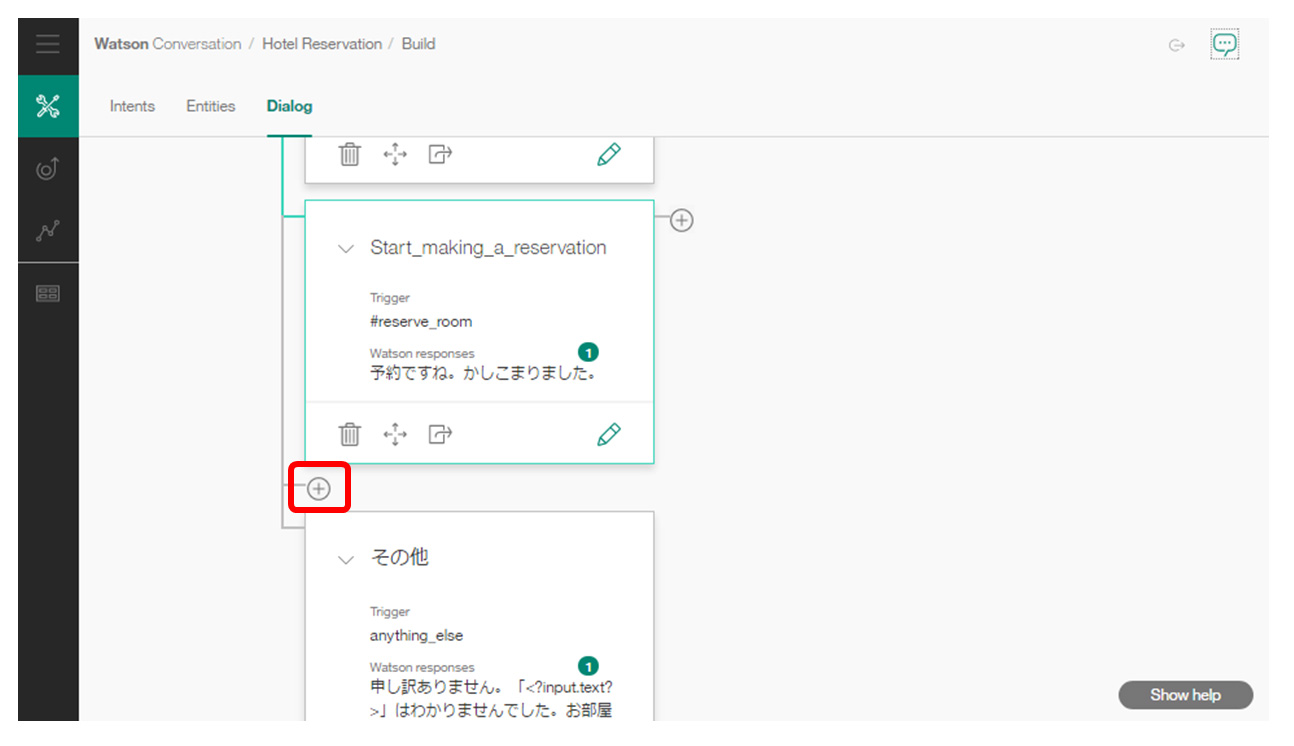This screenshot has height=746, width=1294.
Task: Click the #reserve_room trigger text
Action: tap(421, 322)
